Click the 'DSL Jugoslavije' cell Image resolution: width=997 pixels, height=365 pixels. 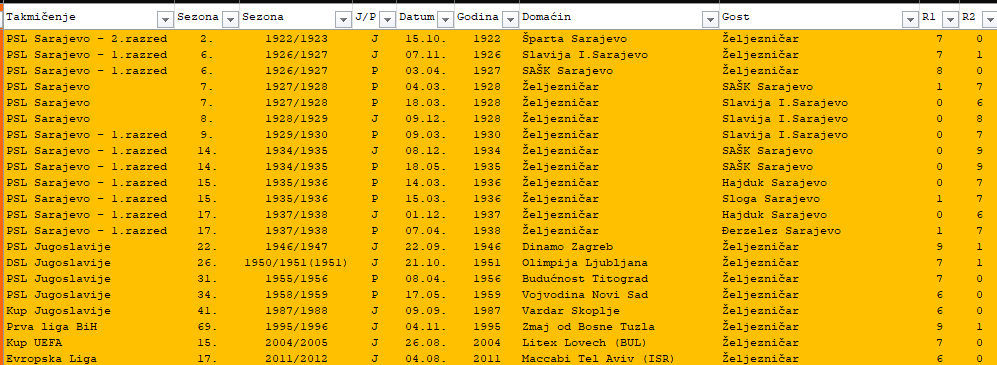click(88, 263)
